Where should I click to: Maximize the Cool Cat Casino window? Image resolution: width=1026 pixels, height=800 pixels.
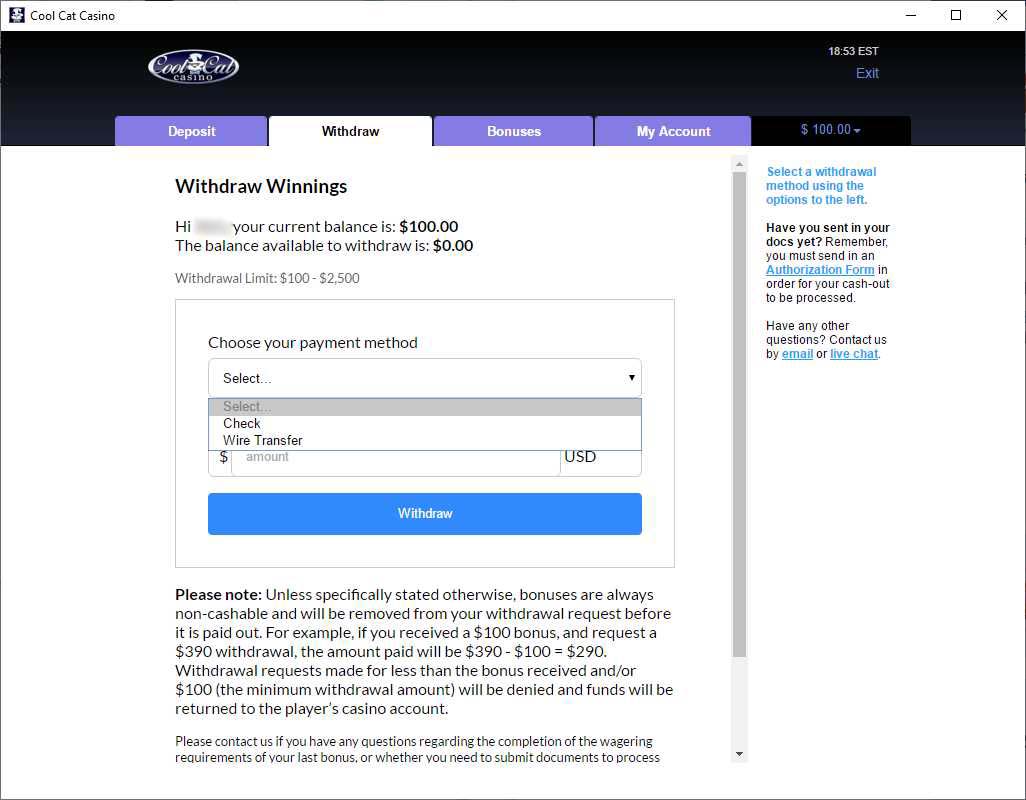pos(956,15)
